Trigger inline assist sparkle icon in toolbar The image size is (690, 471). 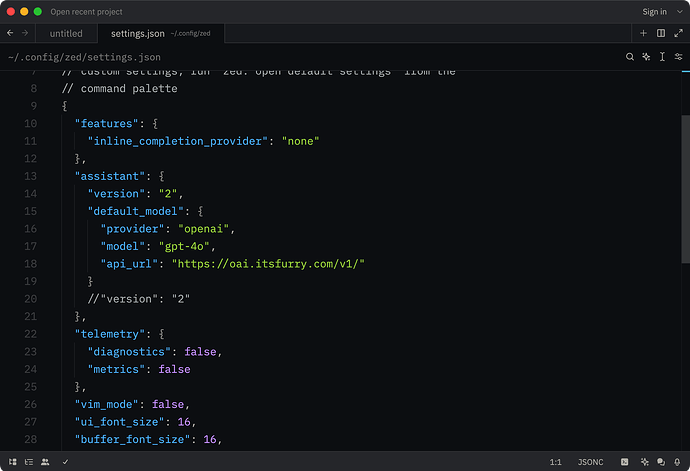tap(646, 57)
